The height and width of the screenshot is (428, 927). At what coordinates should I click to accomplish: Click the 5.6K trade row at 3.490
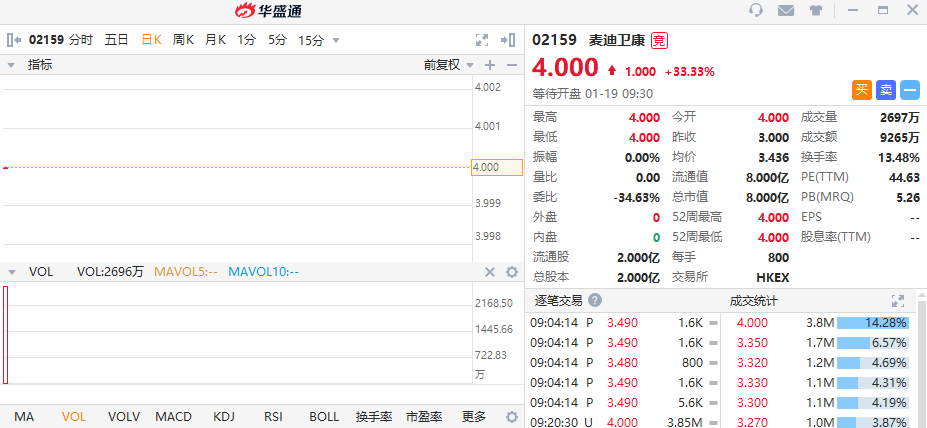point(624,403)
